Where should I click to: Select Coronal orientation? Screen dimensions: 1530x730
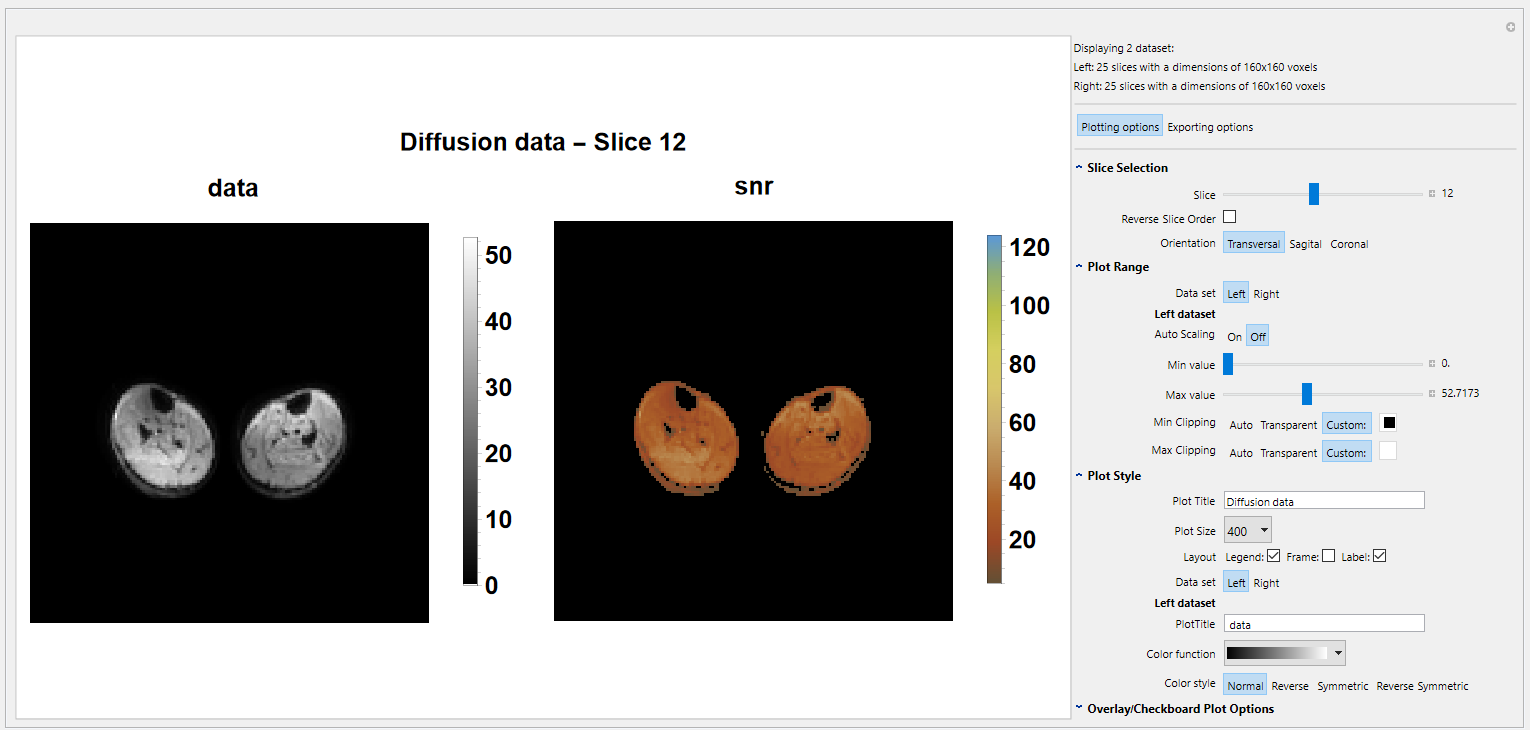(x=1349, y=243)
